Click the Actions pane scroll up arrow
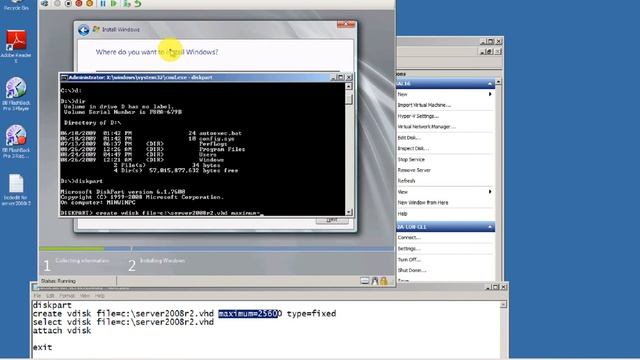Viewport: 640px width, 360px height. pos(498,82)
